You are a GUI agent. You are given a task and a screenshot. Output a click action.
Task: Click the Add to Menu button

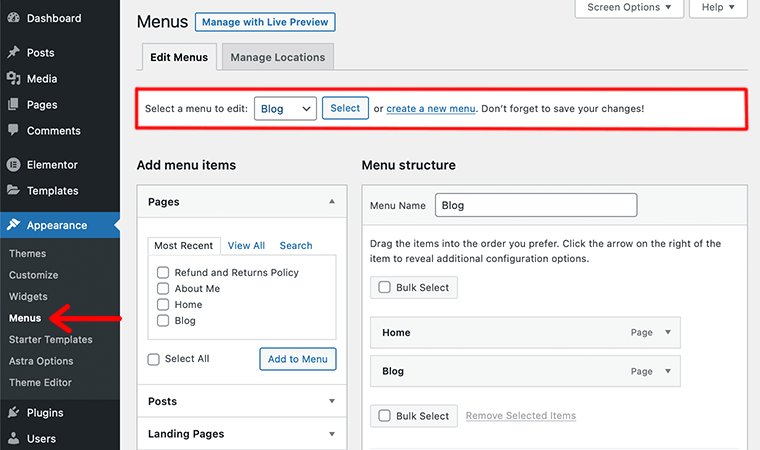point(298,359)
